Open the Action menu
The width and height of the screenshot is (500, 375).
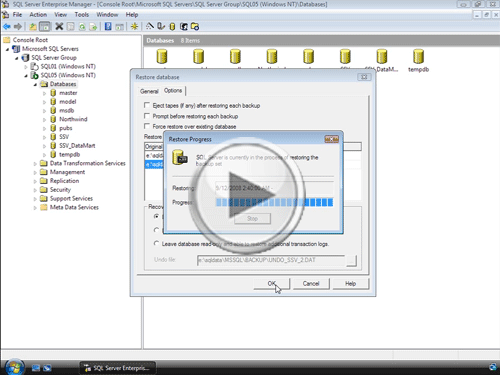tap(38, 15)
